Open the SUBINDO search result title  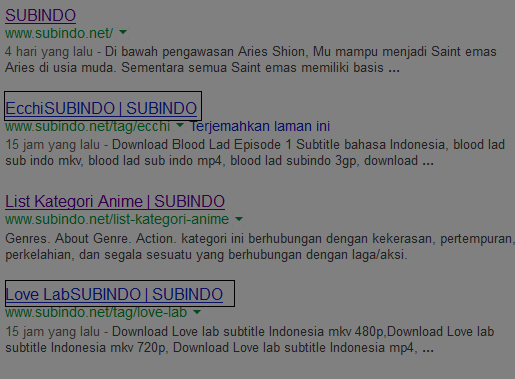40,15
